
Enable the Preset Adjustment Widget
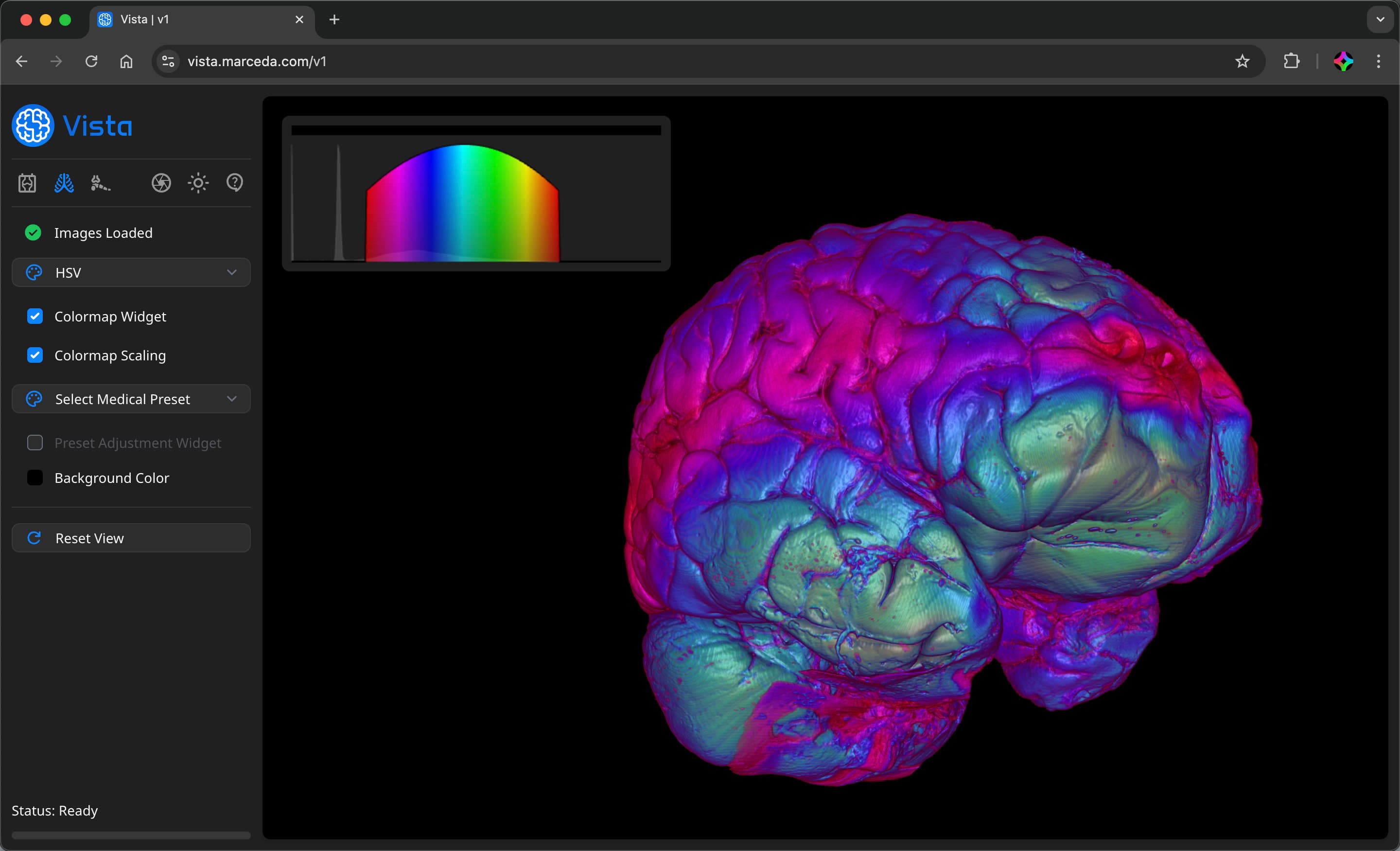coord(35,442)
